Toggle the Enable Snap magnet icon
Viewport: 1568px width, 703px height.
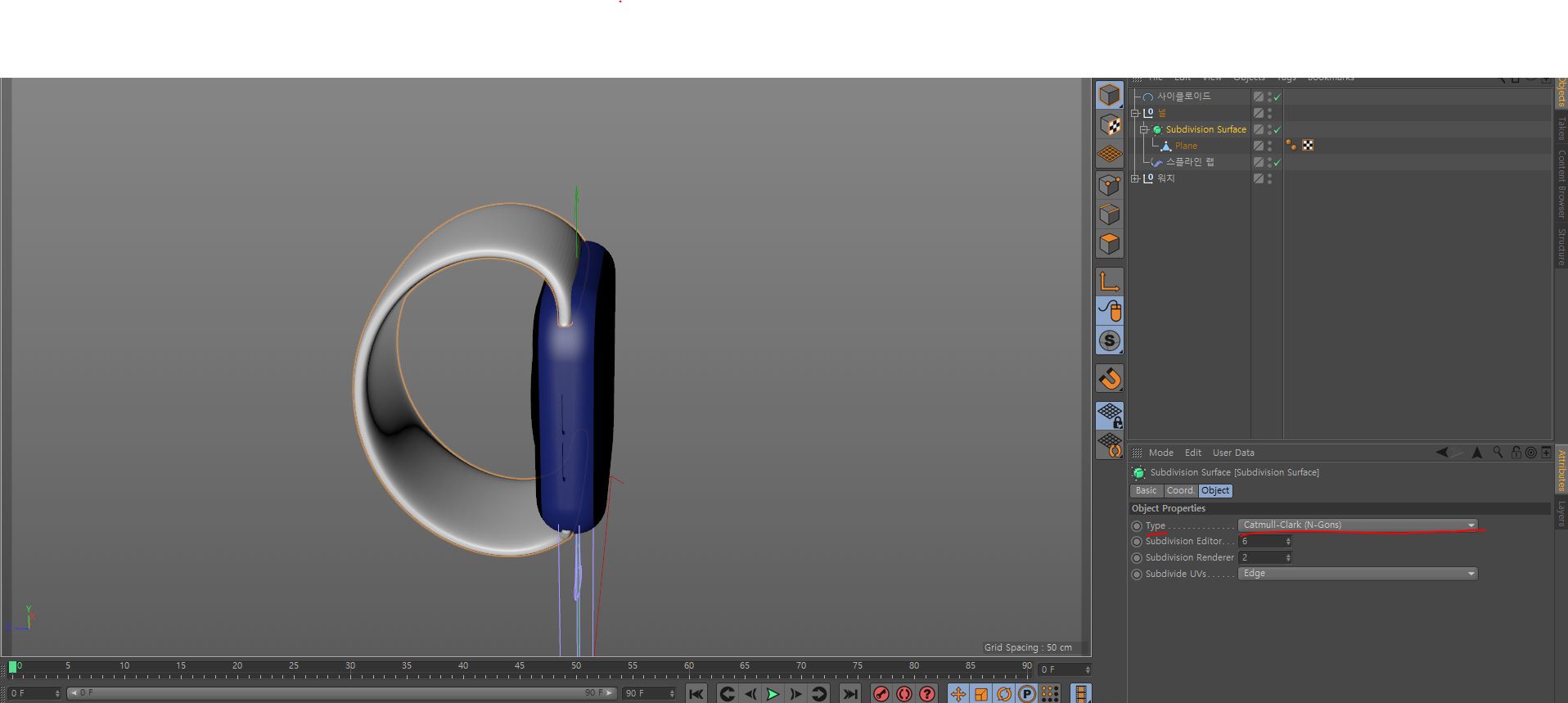1110,378
